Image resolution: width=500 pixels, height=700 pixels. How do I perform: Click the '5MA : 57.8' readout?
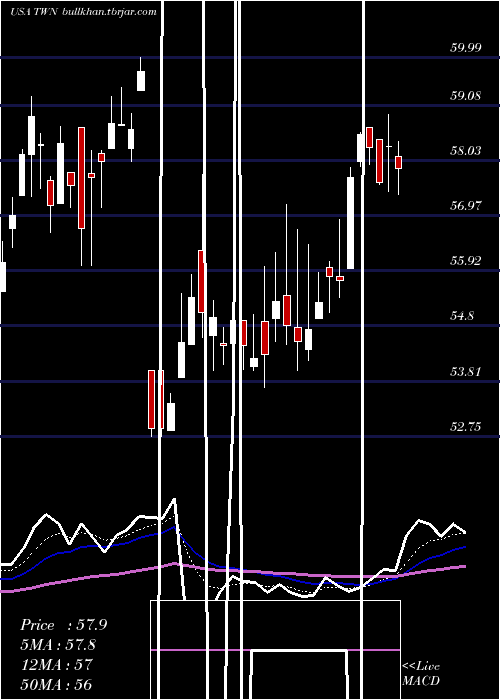point(58,645)
